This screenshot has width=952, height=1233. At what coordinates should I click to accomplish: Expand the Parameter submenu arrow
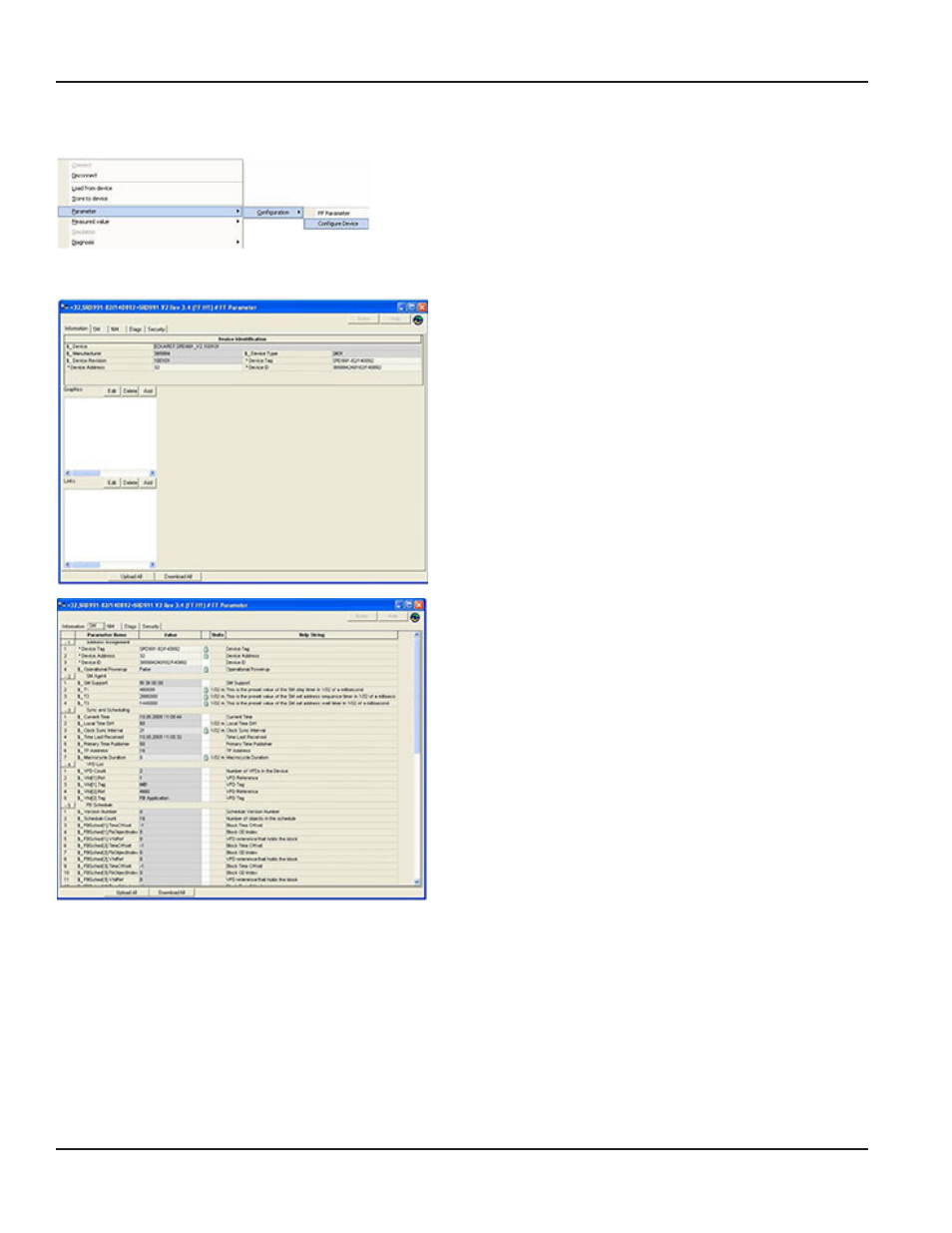pyautogui.click(x=238, y=212)
